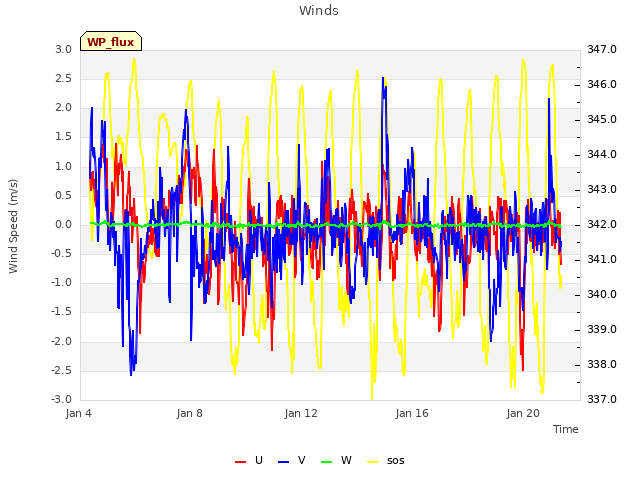Click the 1.0 left axis tick label
Viewport: 640px width, 480px height.
tap(64, 166)
